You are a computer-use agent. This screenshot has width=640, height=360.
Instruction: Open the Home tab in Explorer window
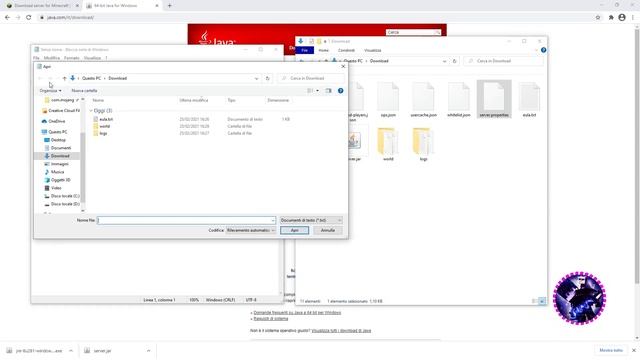[x=324, y=50]
